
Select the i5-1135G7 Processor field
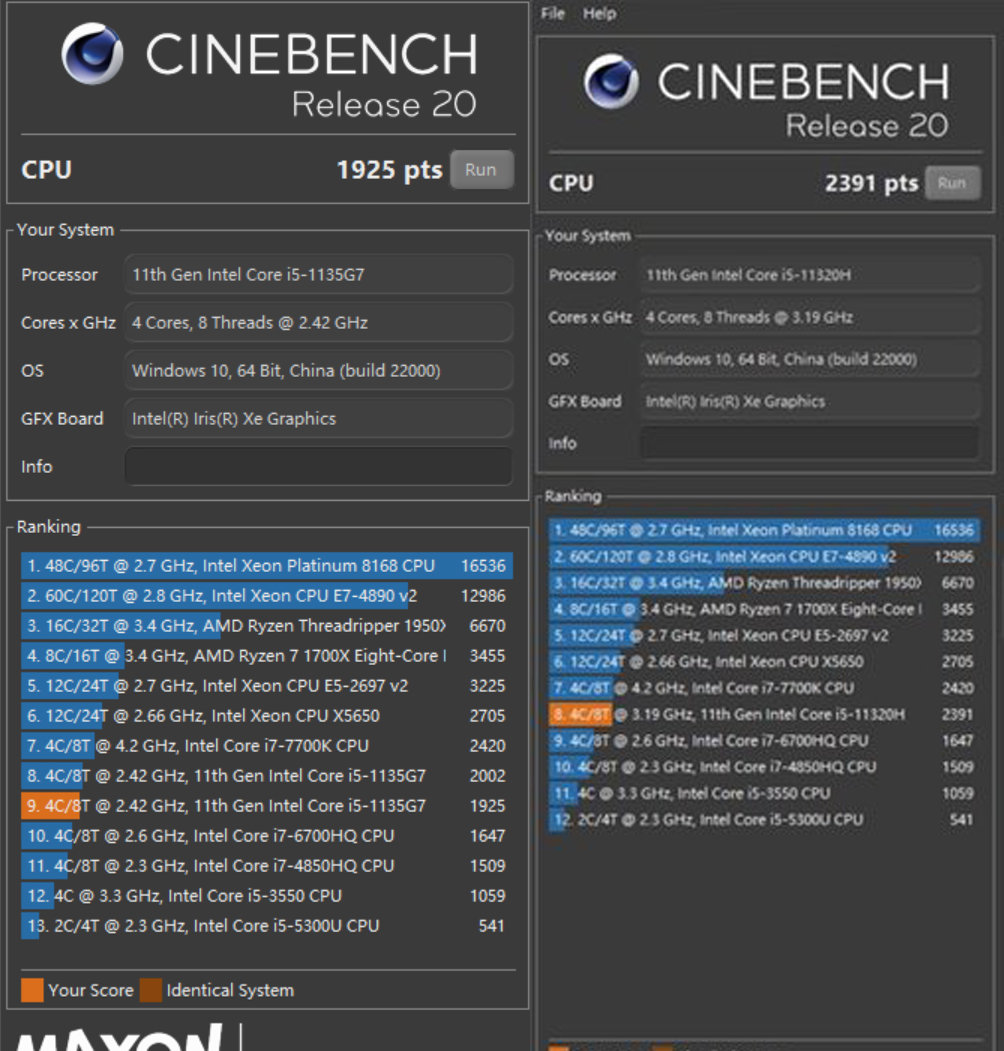click(x=318, y=275)
